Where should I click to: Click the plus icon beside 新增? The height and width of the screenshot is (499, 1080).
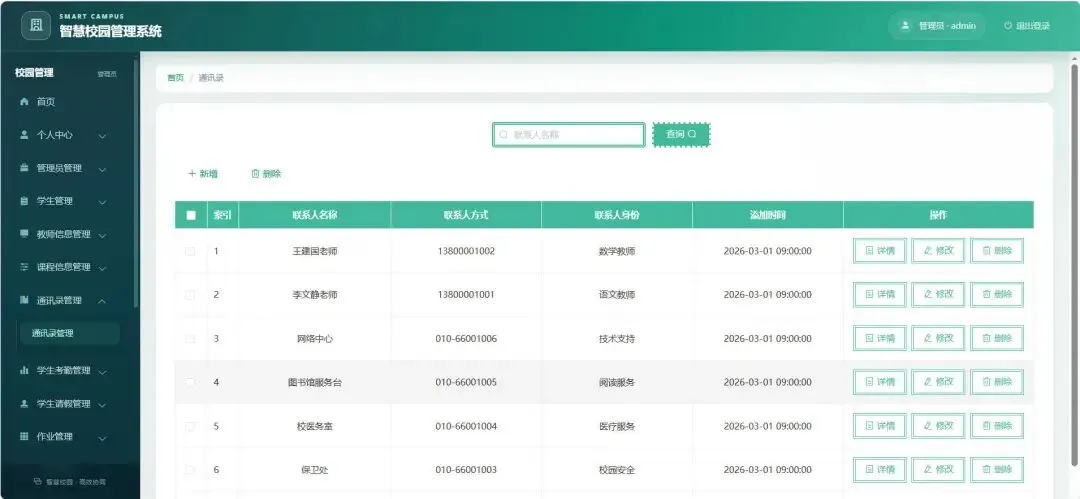point(192,174)
